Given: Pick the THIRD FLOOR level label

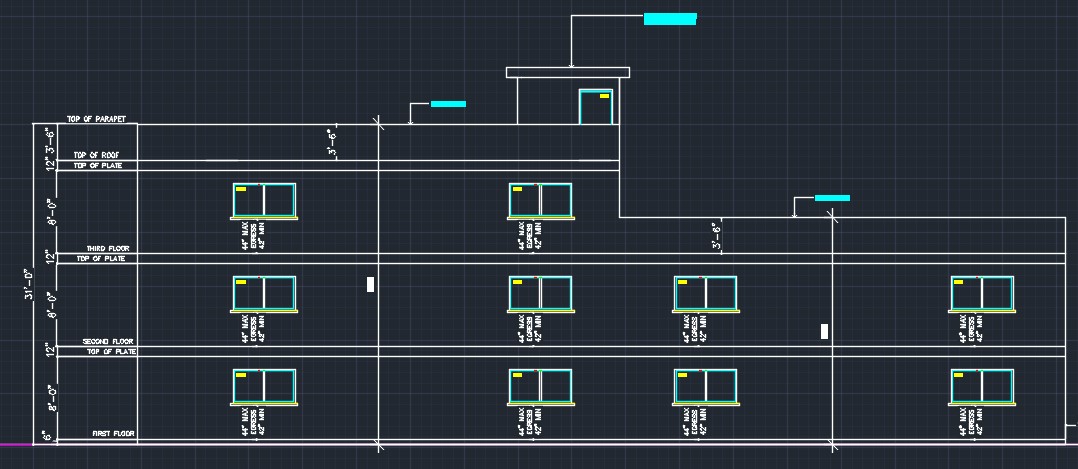Looking at the screenshot, I should coord(108,248).
